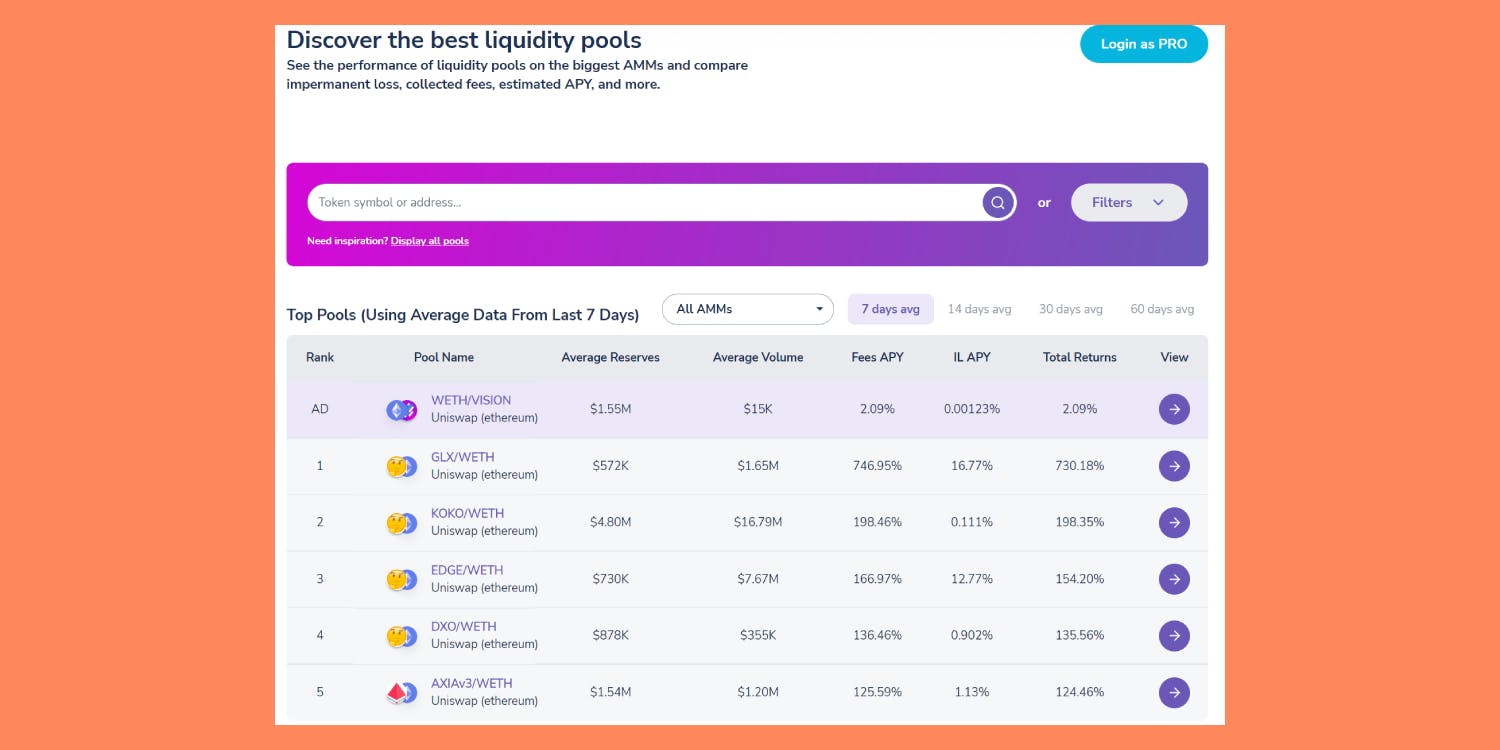The height and width of the screenshot is (750, 1500).
Task: Click the $1.20M average volume value
Action: [x=758, y=692]
